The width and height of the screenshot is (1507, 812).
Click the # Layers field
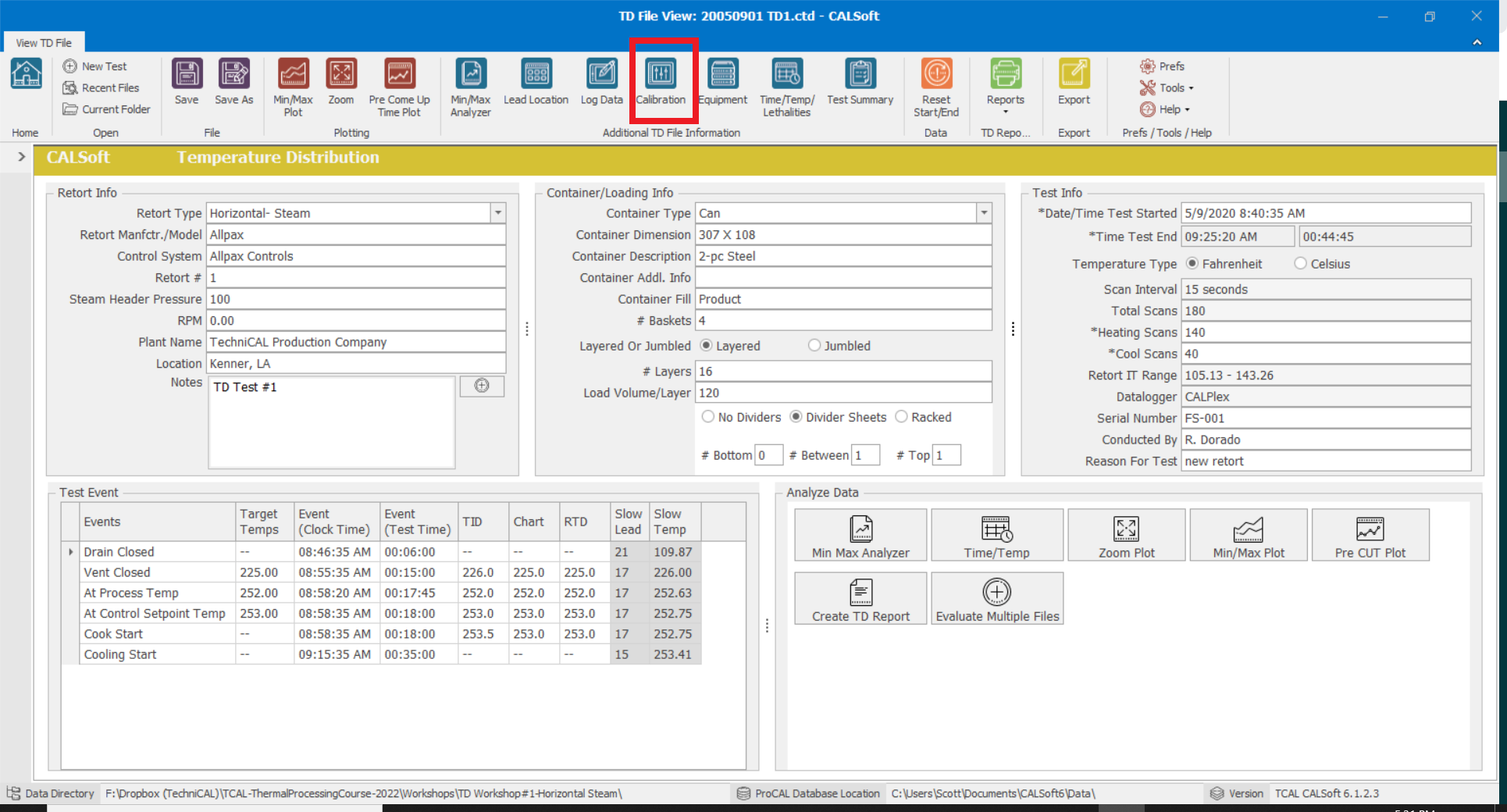843,371
